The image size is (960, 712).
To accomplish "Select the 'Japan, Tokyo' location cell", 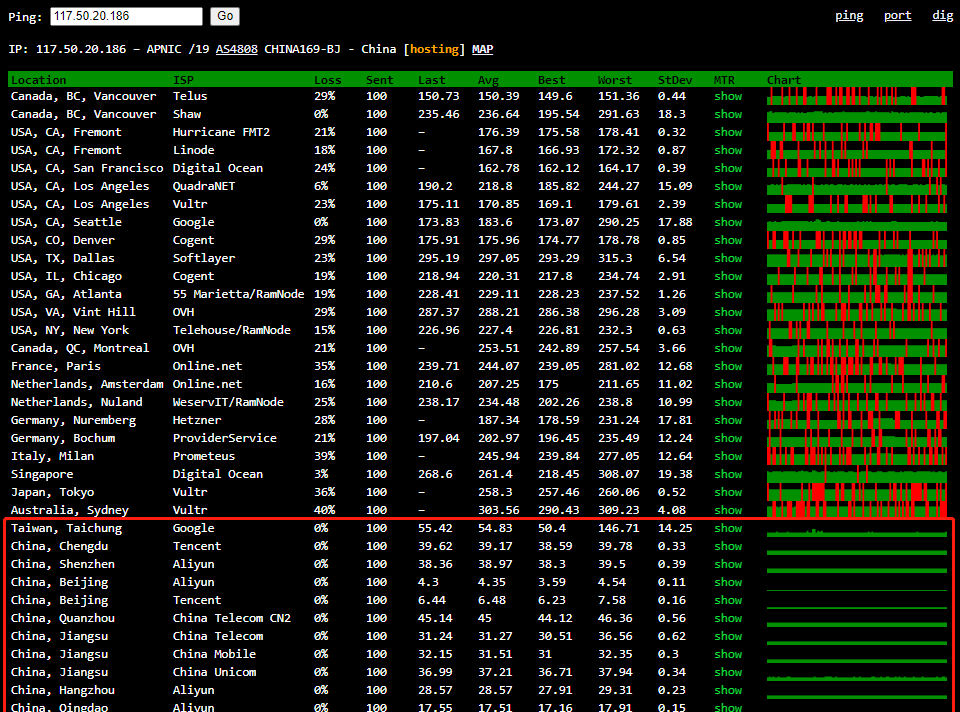I will click(52, 492).
